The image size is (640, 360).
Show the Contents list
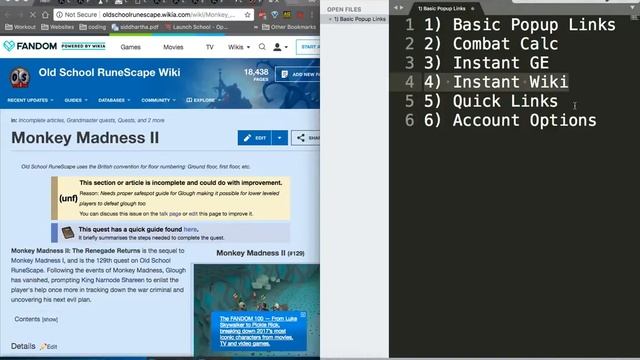pyautogui.click(x=50, y=320)
